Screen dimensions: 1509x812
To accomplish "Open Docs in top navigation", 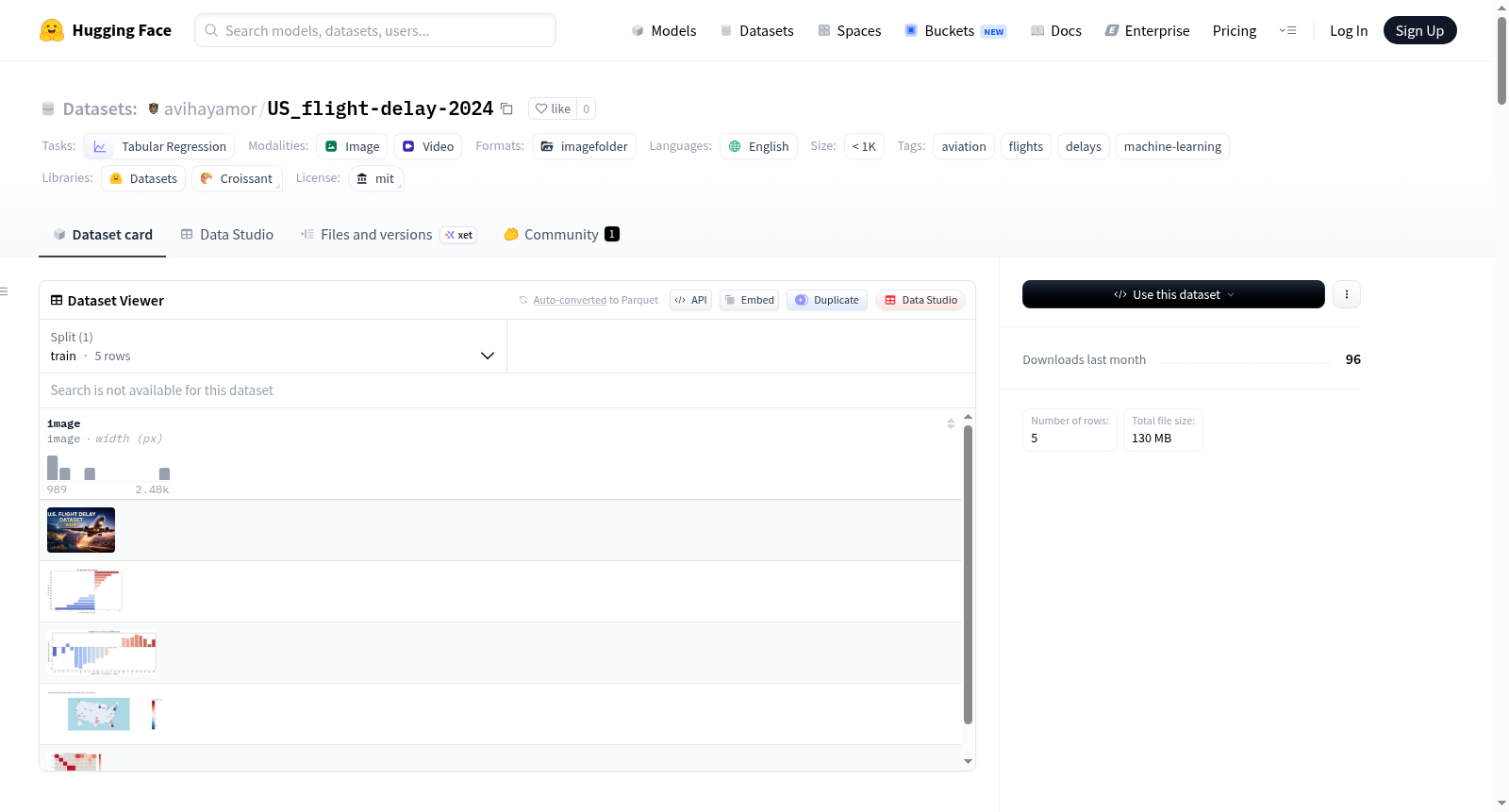I will click(x=1055, y=30).
